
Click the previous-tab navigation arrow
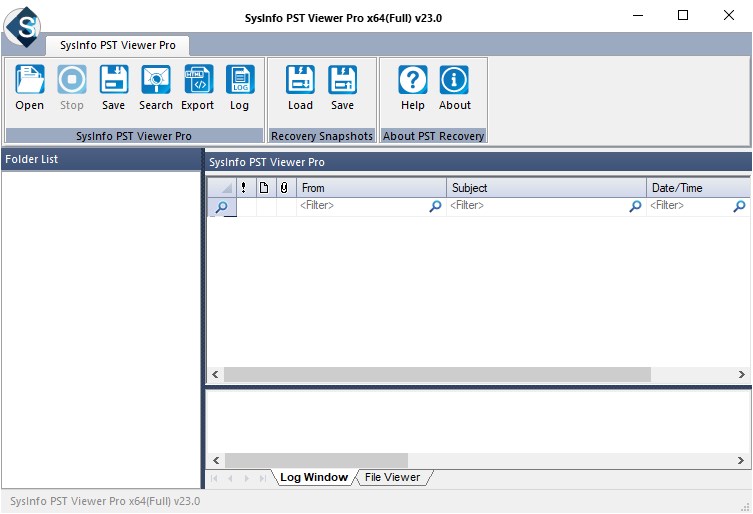pos(231,478)
